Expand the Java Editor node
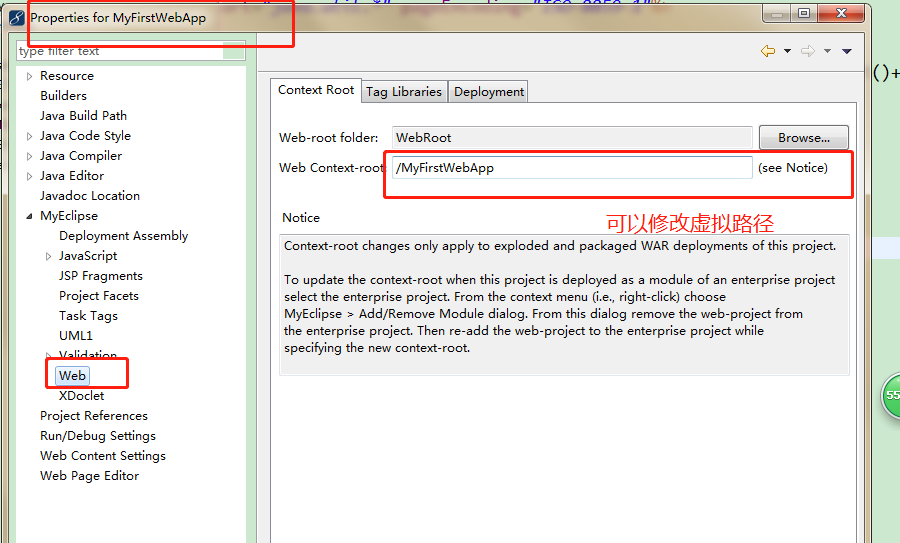 coord(29,176)
